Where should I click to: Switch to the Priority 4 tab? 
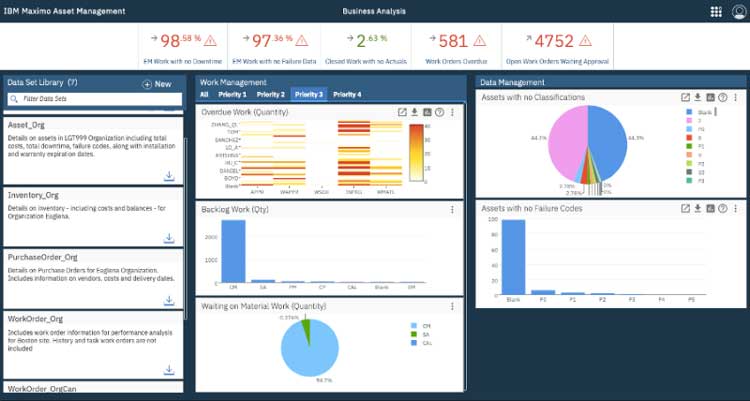point(347,94)
